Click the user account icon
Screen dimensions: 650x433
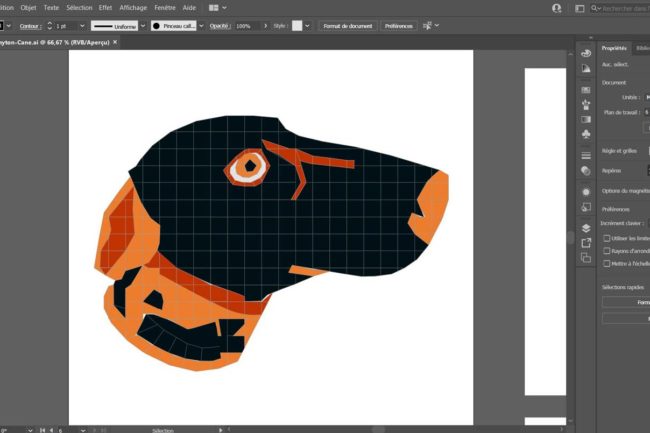556,7
